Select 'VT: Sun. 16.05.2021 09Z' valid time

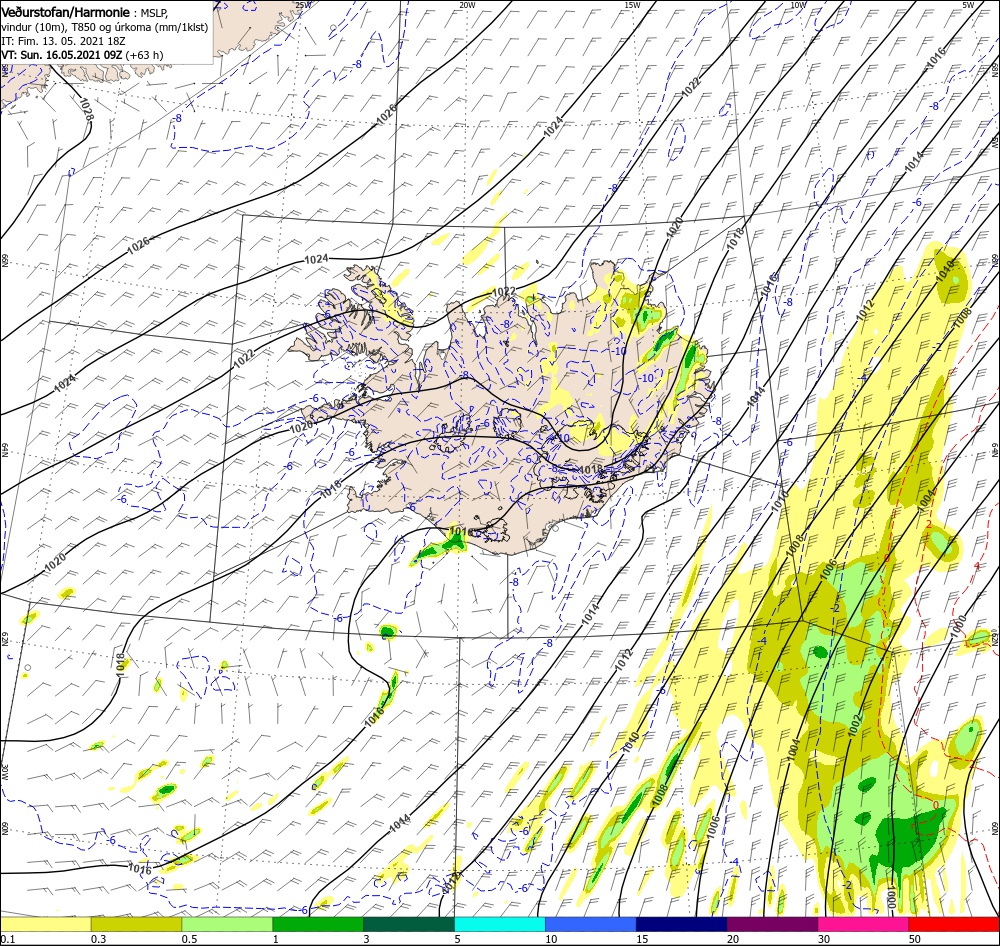point(62,55)
